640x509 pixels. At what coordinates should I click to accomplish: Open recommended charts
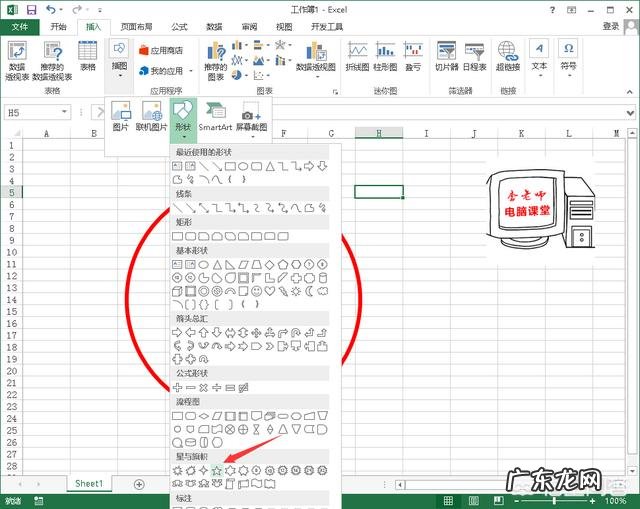[x=216, y=61]
